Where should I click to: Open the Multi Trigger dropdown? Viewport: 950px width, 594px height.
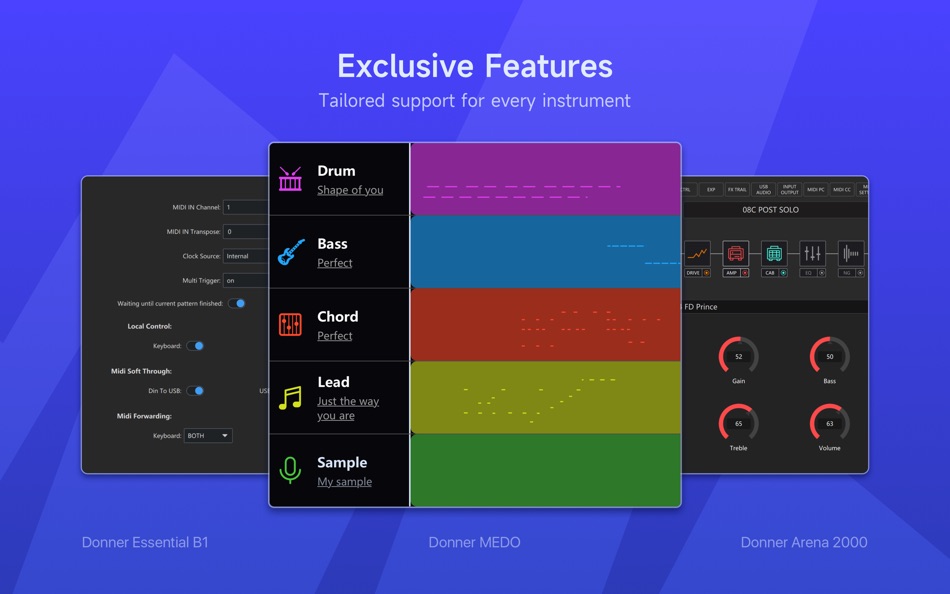click(x=245, y=280)
